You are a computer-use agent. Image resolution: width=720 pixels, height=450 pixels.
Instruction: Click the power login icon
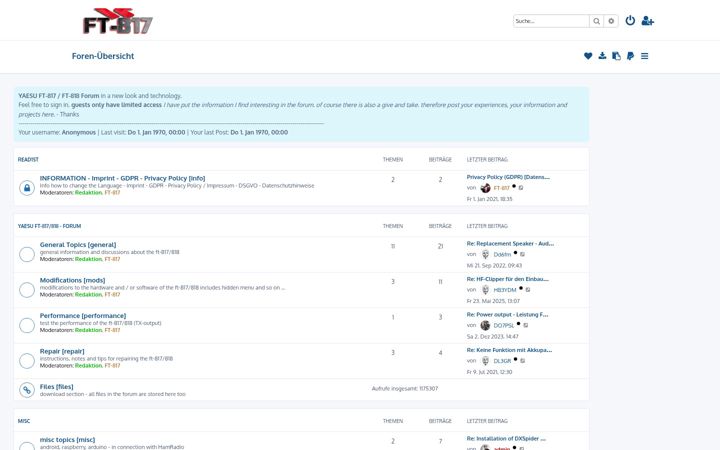point(630,21)
